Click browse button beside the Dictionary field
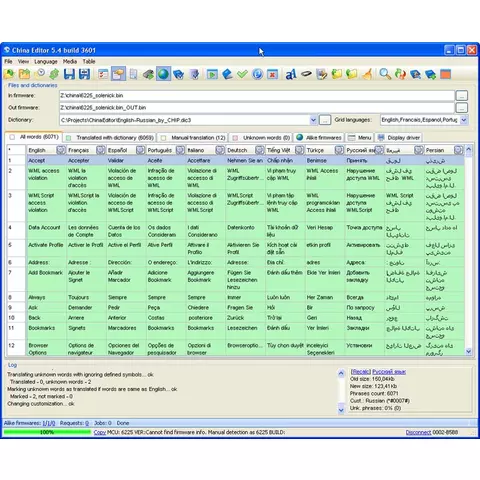This screenshot has width=480, height=480. (325, 120)
